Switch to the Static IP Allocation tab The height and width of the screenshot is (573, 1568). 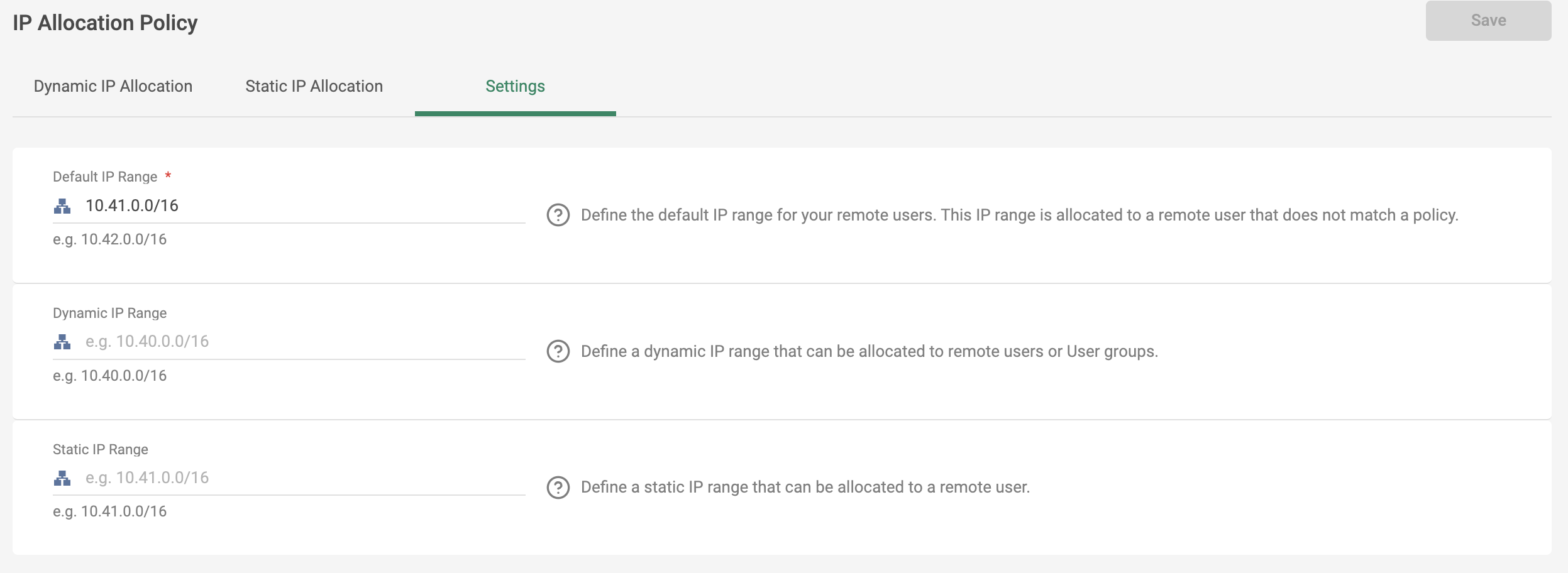coord(314,86)
